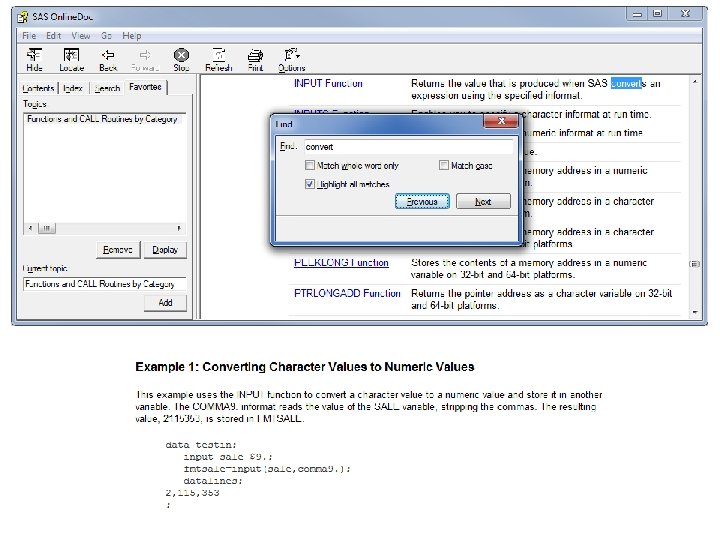Click the Find text input field

408,146
